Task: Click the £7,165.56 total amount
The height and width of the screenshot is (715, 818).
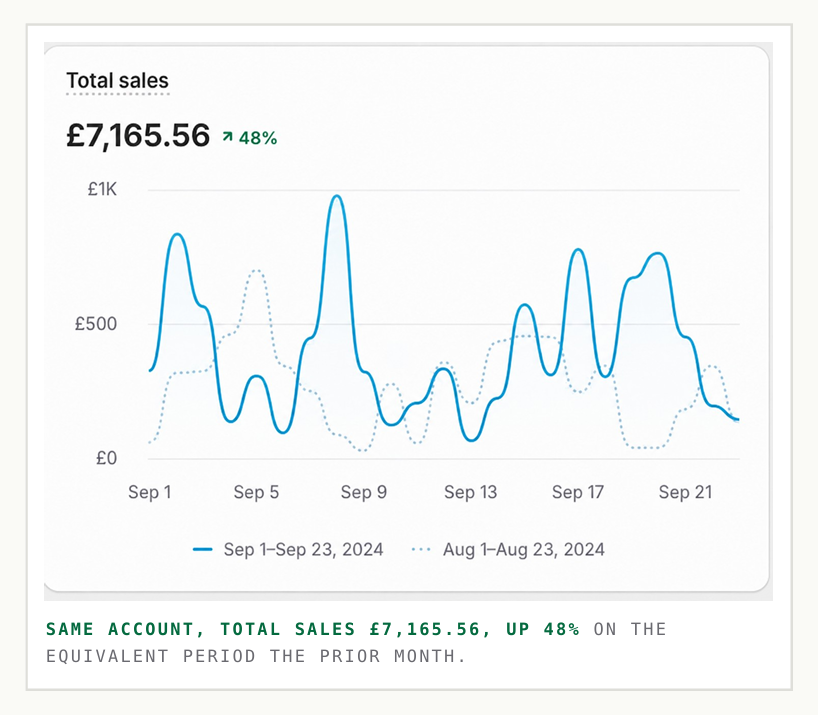Action: (138, 136)
